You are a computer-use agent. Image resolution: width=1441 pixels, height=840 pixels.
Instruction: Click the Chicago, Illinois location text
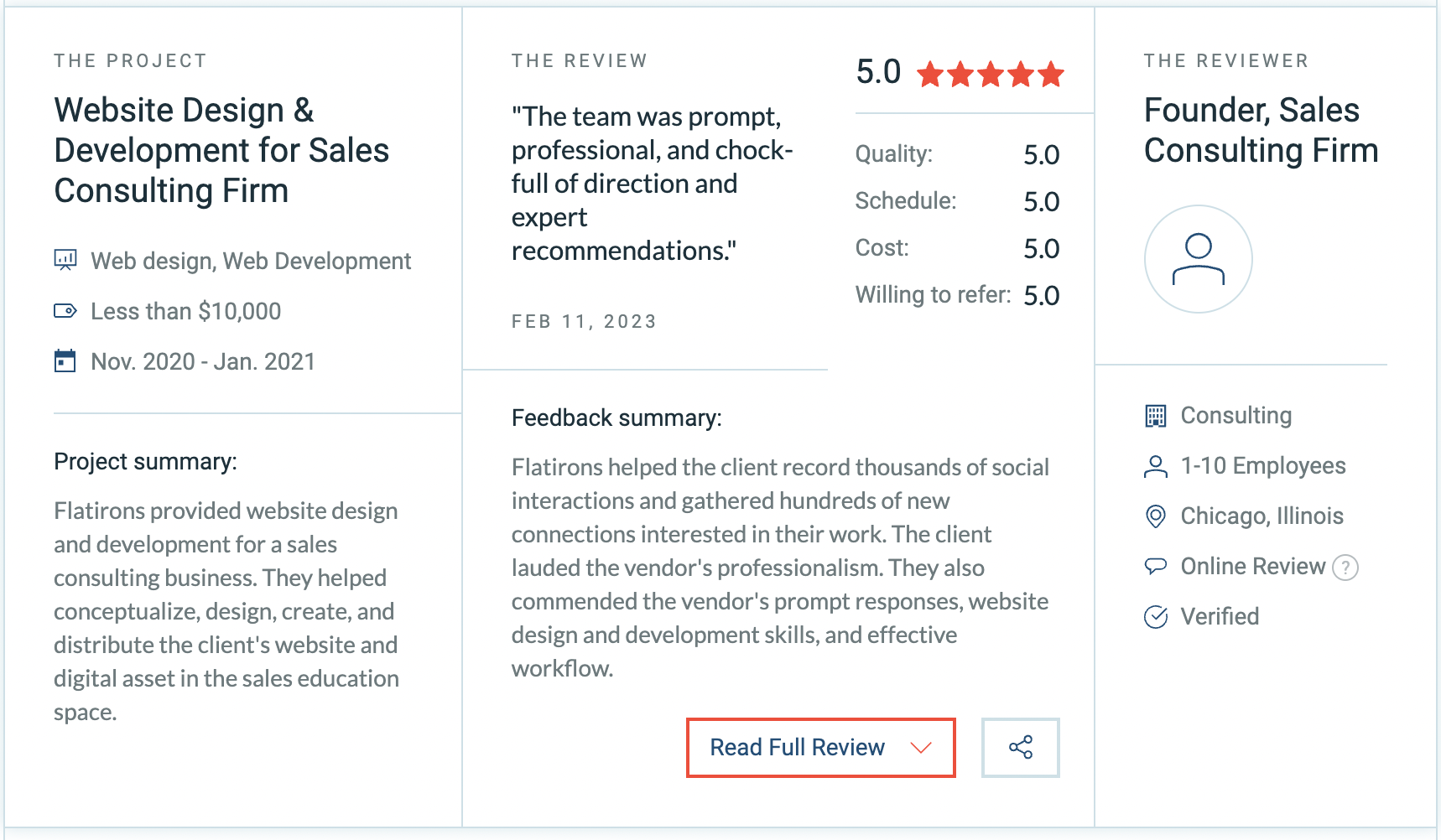click(x=1262, y=516)
